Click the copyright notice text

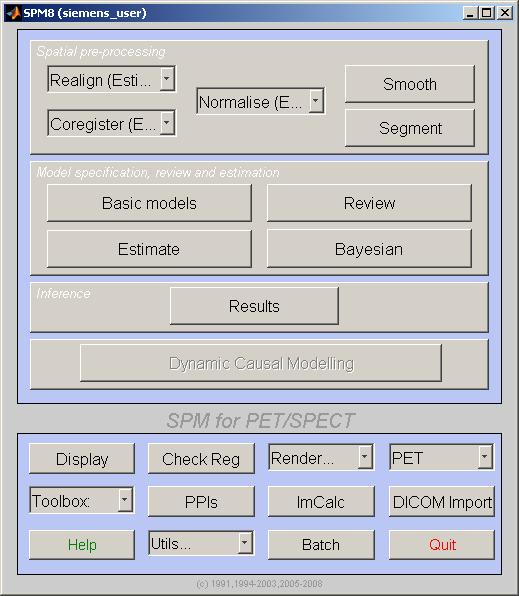260,583
